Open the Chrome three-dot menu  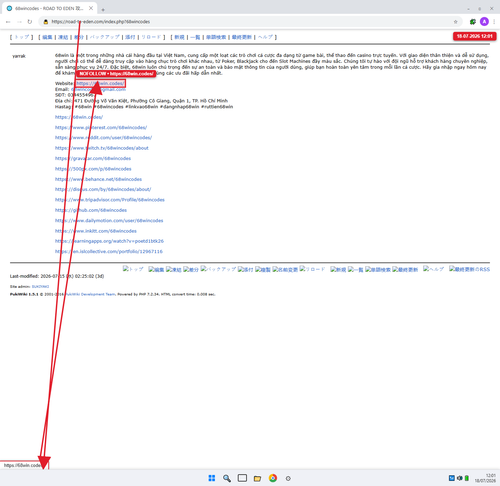point(494,22)
